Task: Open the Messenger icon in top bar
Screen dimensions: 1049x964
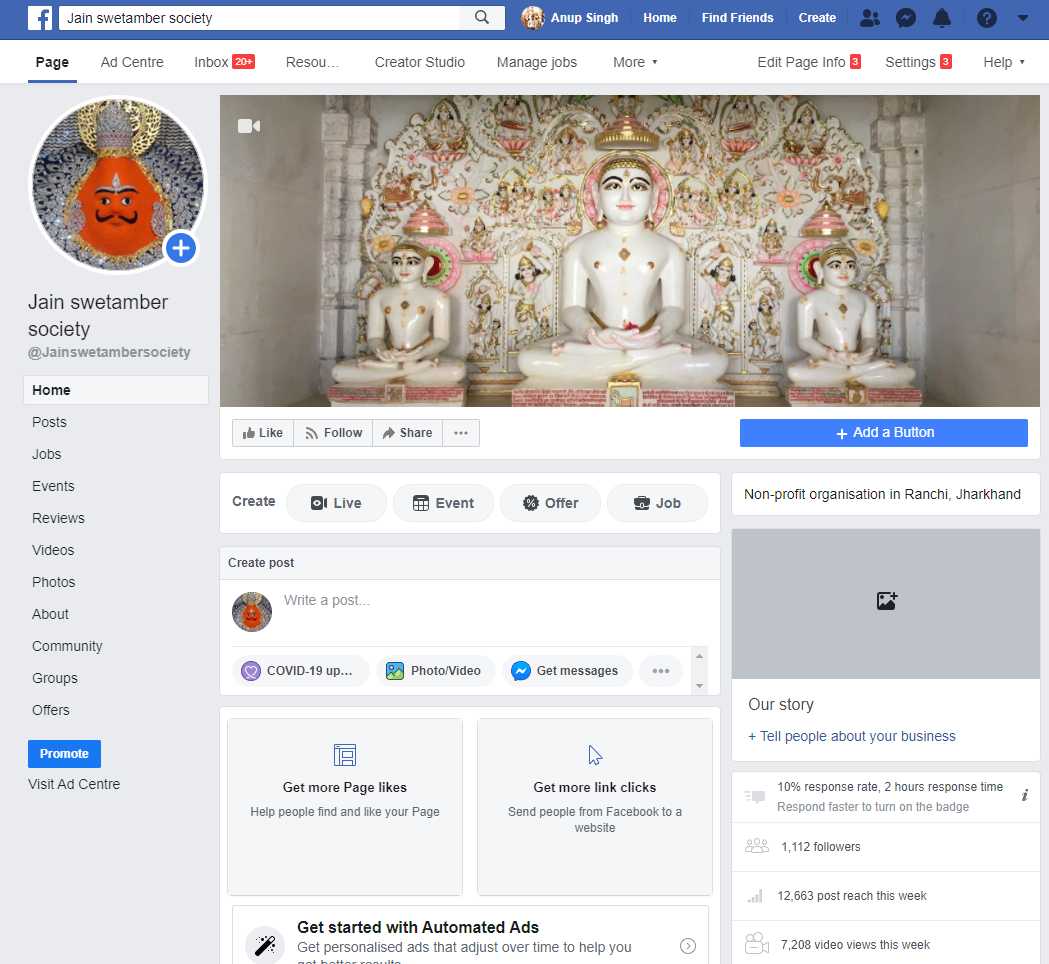Action: tap(906, 18)
